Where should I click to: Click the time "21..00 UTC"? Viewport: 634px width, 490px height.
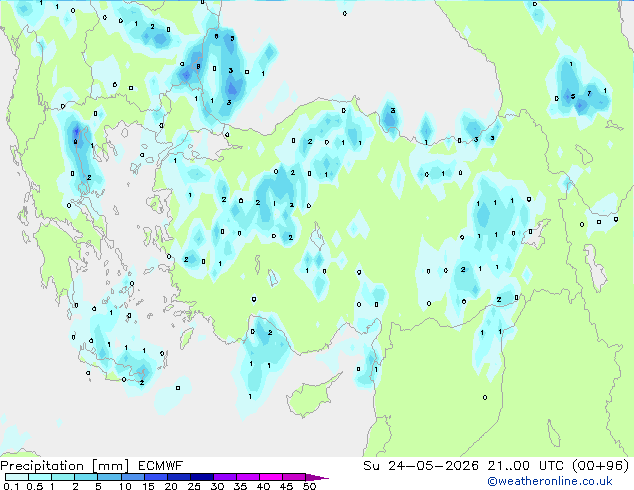pyautogui.click(x=525, y=466)
